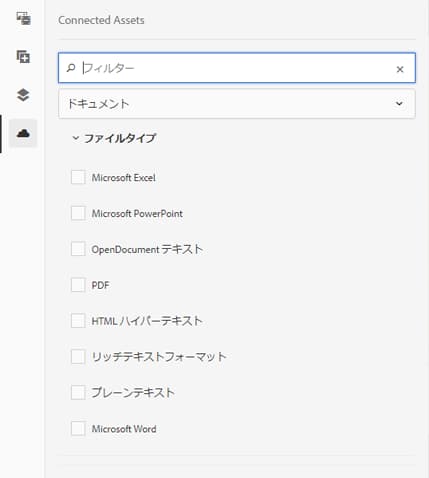Click the Connected Assets panel title

101,20
